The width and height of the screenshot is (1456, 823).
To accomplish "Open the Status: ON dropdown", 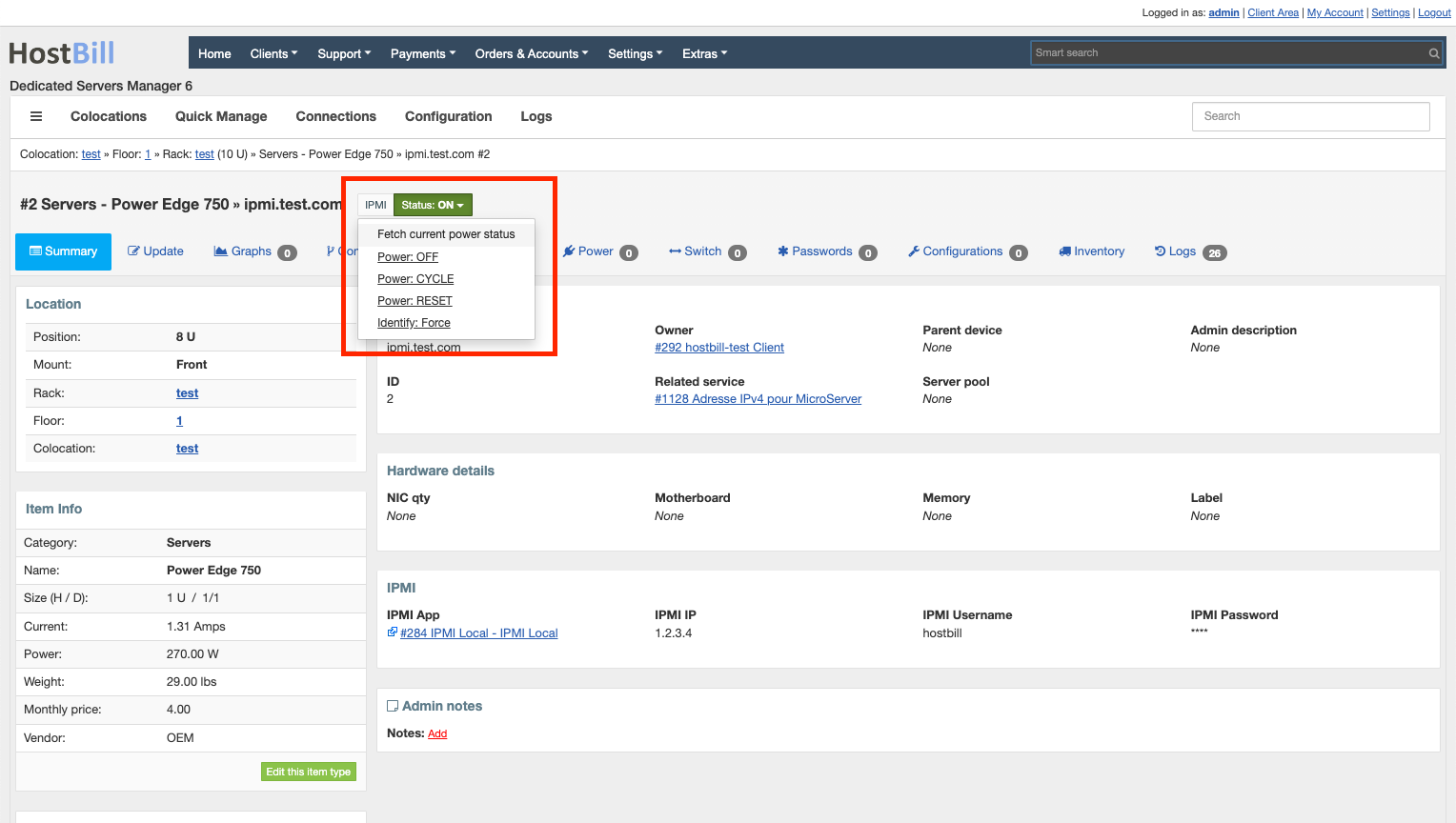I will click(433, 205).
